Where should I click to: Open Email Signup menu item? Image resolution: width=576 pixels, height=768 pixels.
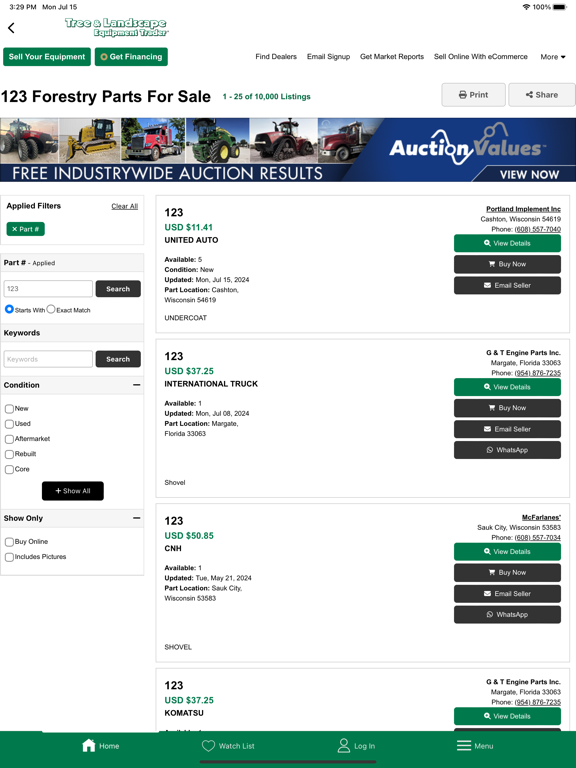point(328,57)
